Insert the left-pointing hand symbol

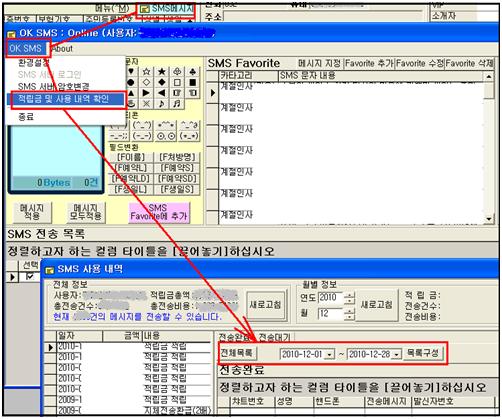tap(192, 93)
